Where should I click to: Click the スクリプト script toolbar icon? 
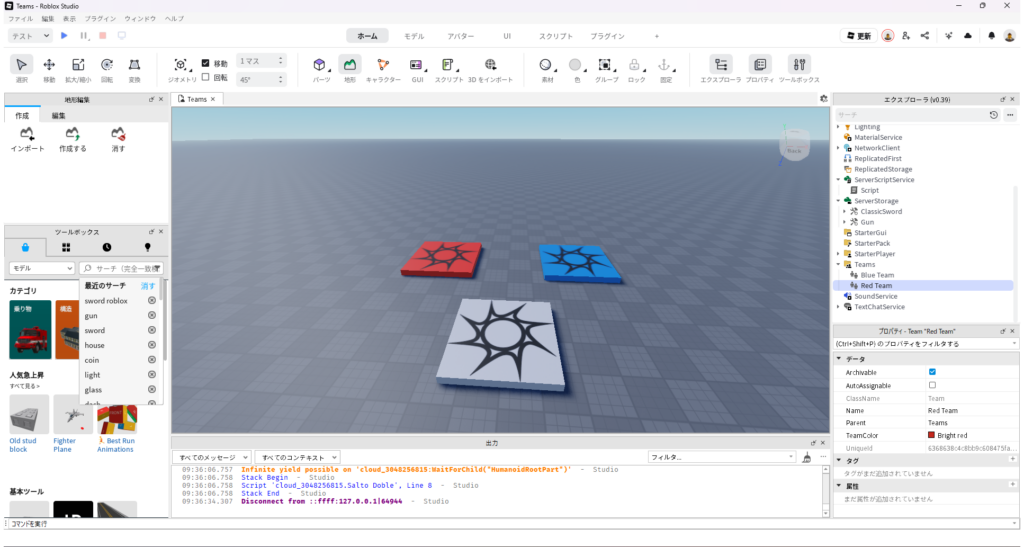click(x=449, y=65)
